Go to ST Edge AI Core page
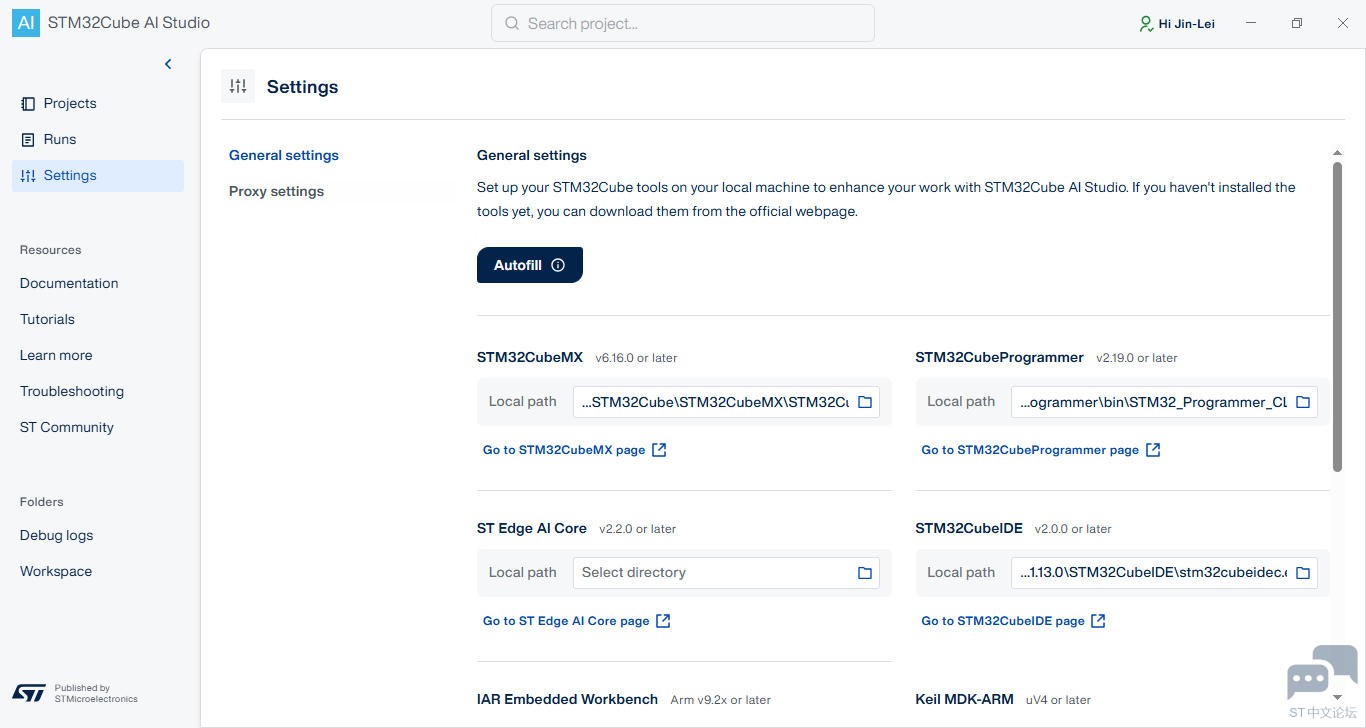 point(577,621)
